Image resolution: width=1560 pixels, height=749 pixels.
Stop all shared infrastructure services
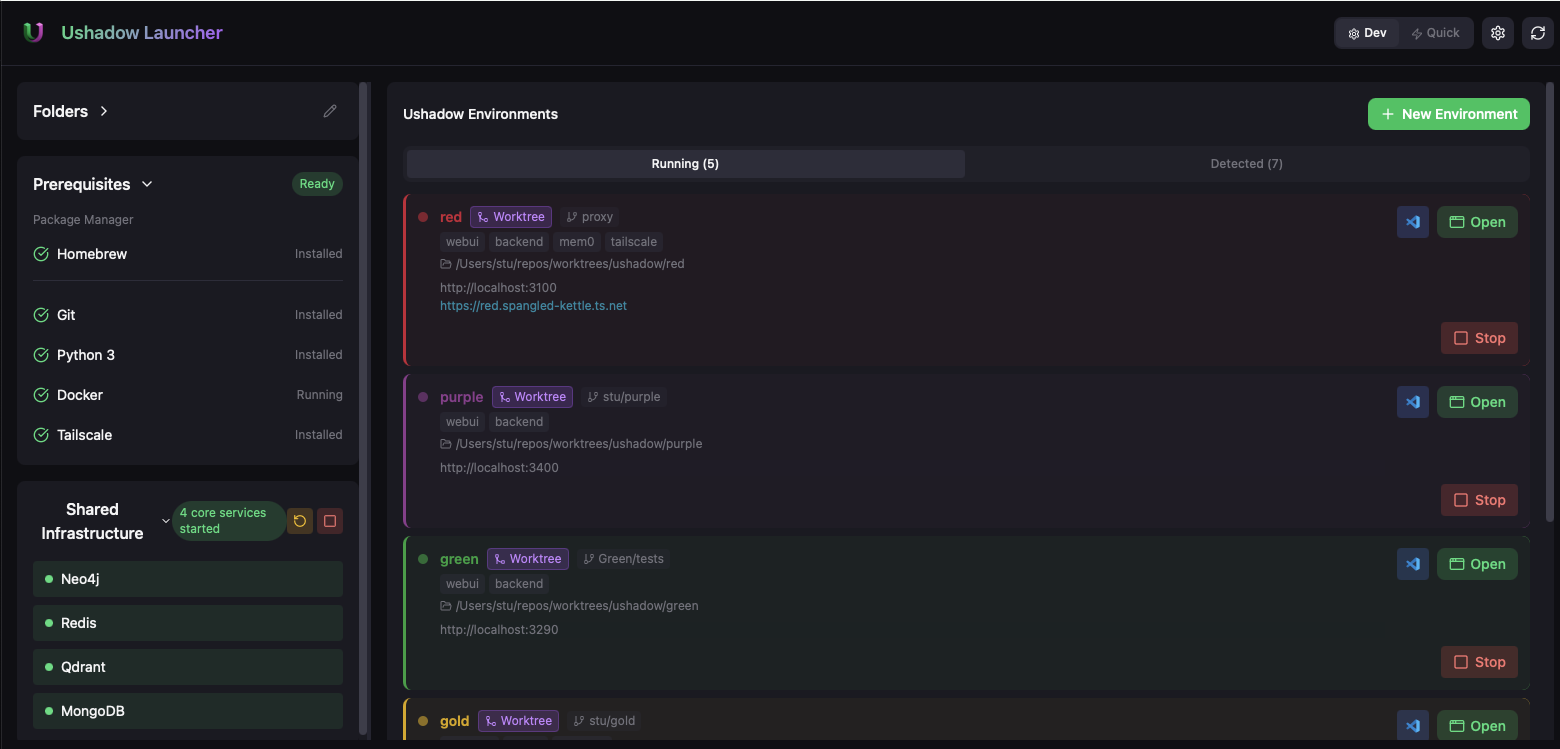pos(329,520)
